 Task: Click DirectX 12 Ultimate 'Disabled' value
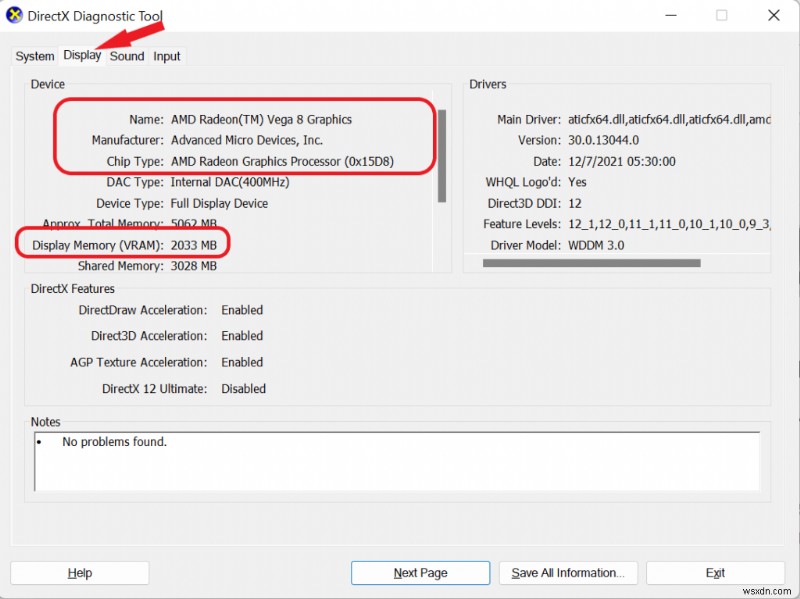[x=243, y=389]
